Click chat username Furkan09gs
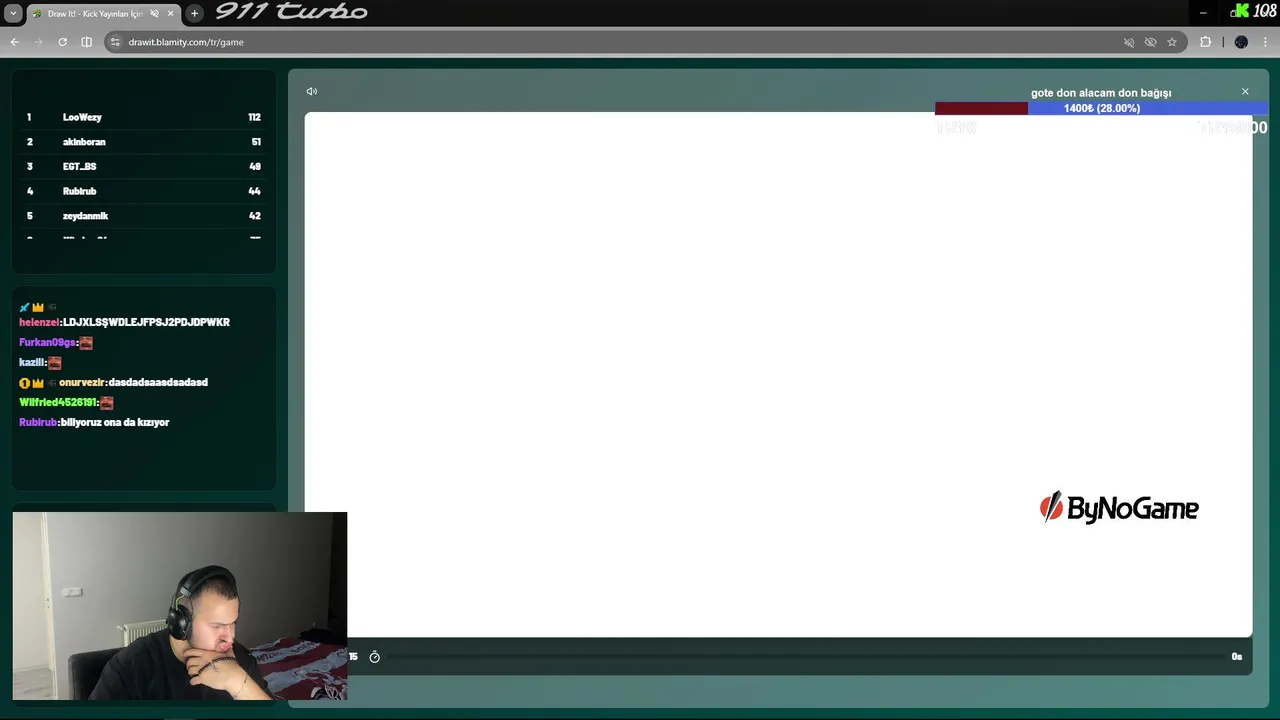 (x=47, y=342)
